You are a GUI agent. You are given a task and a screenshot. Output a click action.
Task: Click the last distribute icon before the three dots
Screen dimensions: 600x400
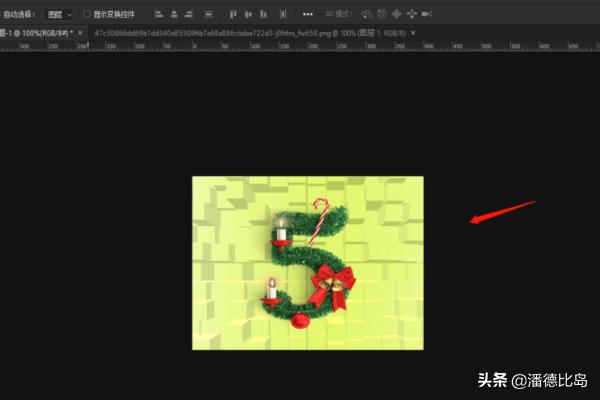point(283,14)
